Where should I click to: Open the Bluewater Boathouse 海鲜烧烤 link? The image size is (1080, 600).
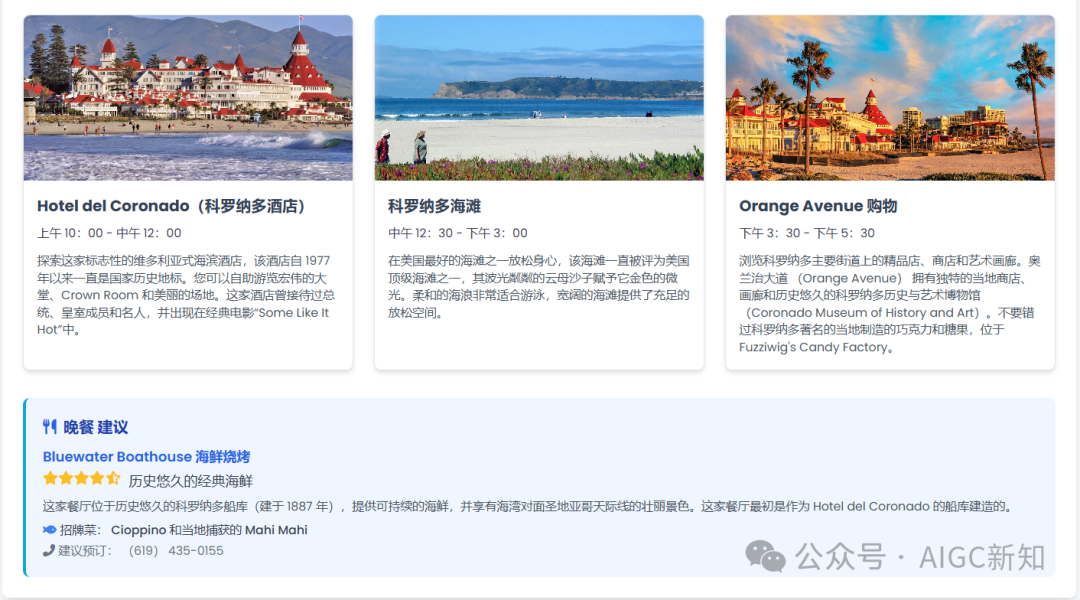pos(146,457)
